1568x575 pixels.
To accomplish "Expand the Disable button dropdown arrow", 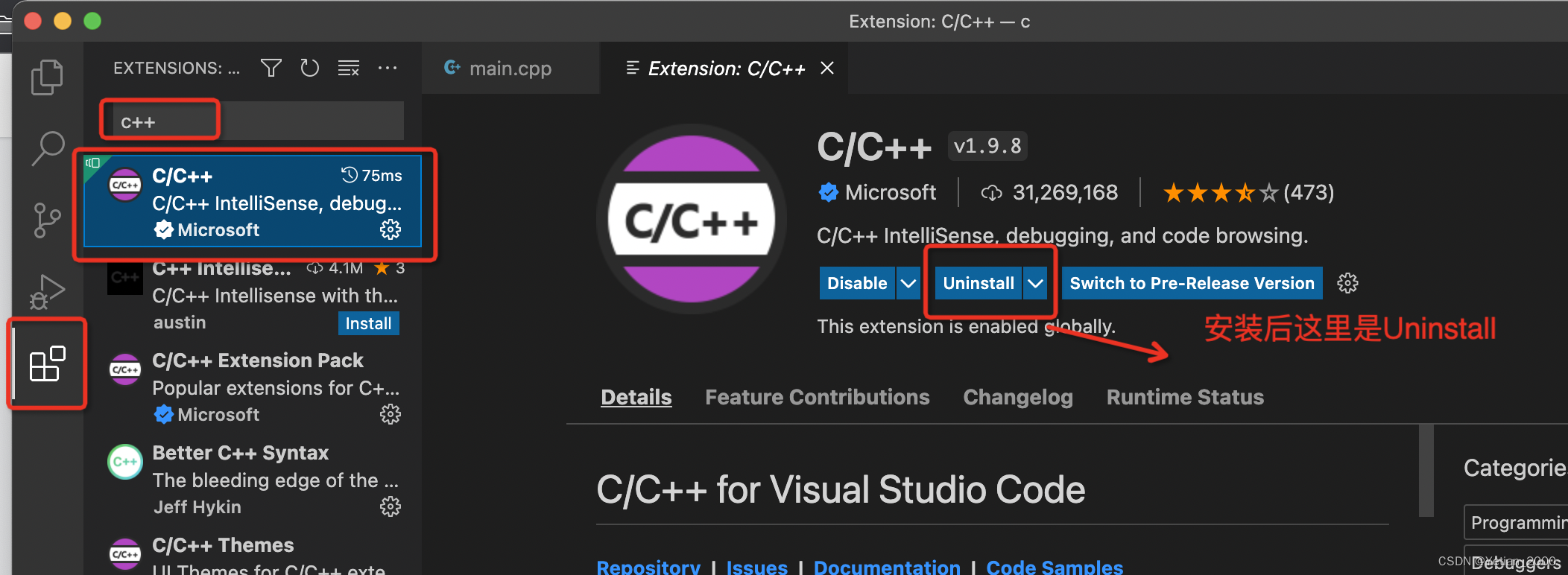I will [908, 283].
